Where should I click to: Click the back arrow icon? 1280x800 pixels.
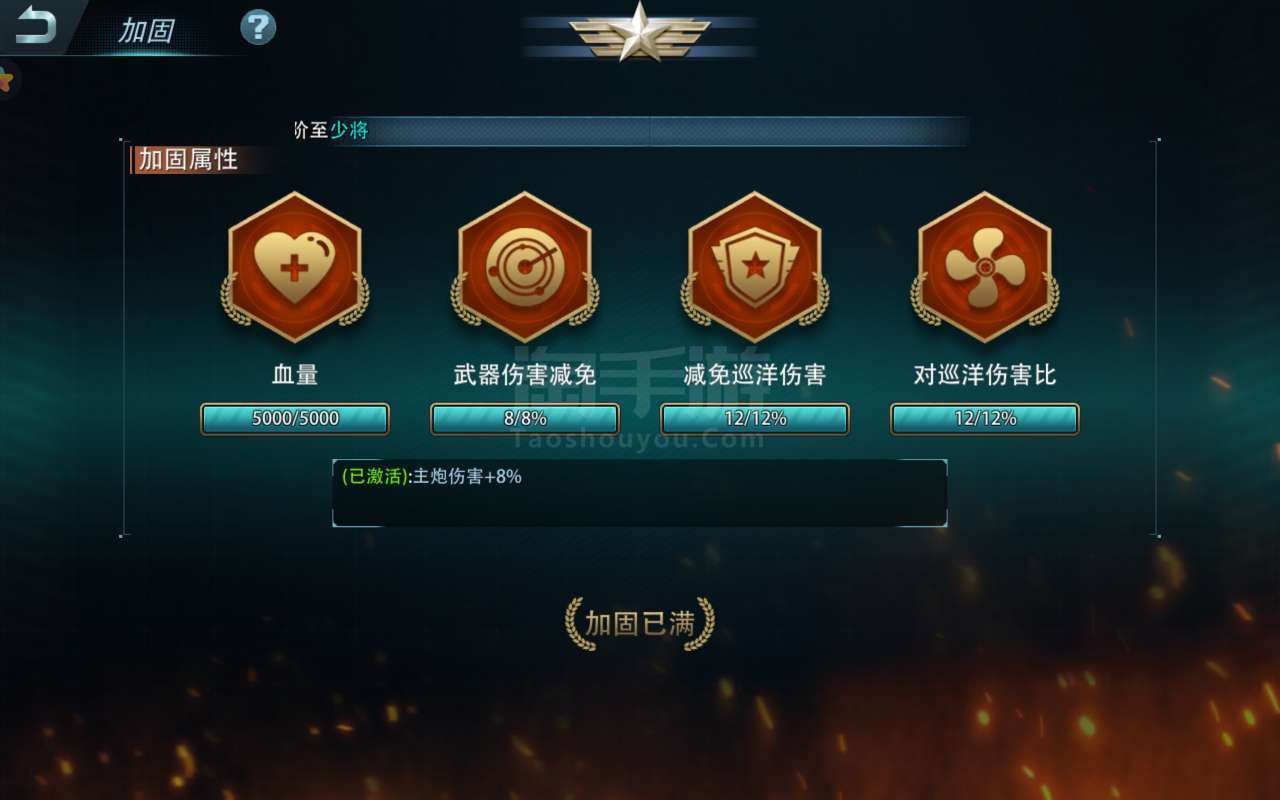pyautogui.click(x=34, y=24)
